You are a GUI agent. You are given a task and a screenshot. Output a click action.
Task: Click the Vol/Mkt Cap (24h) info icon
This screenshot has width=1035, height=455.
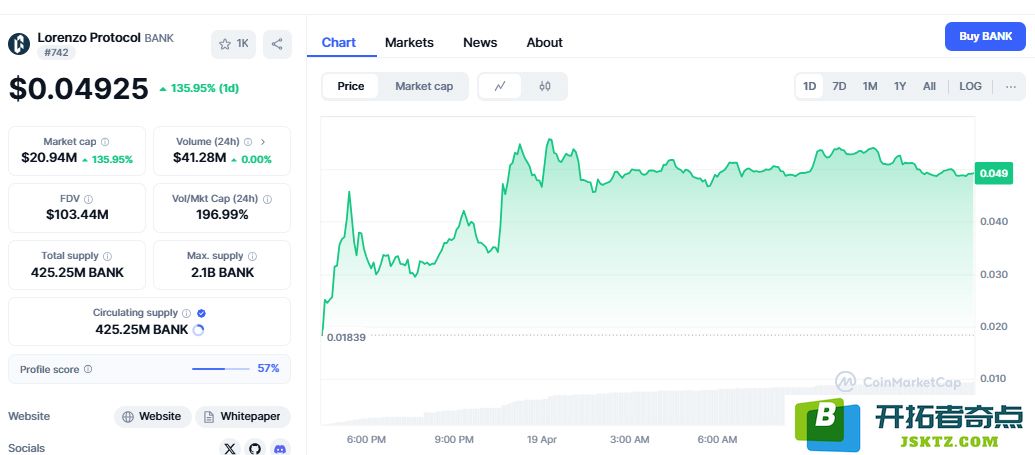(x=267, y=199)
